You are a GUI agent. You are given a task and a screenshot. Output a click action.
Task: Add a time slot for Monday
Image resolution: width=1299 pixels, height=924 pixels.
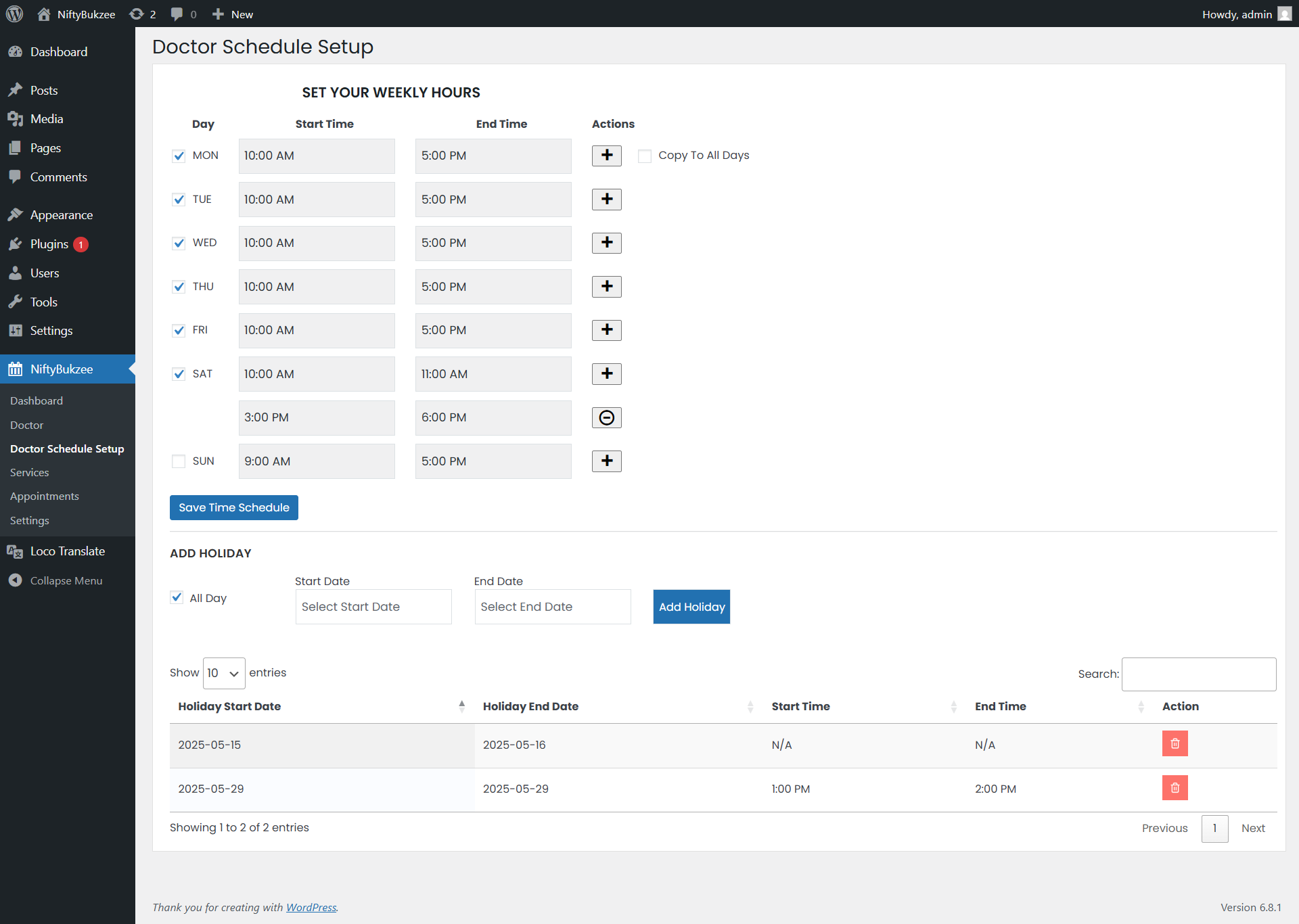pyautogui.click(x=606, y=156)
